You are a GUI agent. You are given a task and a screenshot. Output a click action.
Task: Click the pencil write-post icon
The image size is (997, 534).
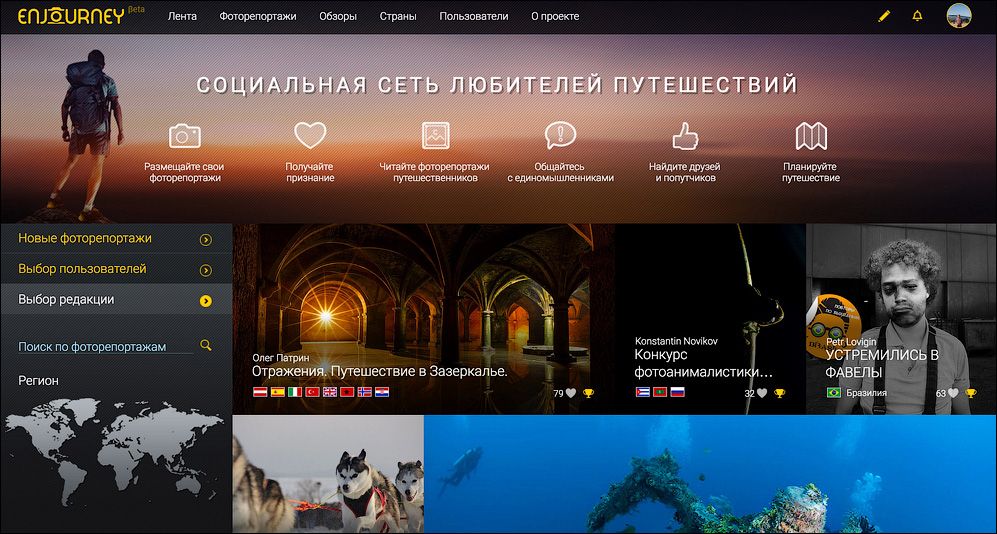[884, 17]
